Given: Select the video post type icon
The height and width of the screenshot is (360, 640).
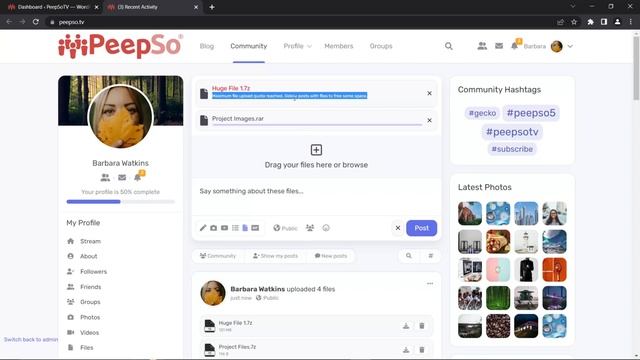Looking at the screenshot, I should pyautogui.click(x=224, y=228).
